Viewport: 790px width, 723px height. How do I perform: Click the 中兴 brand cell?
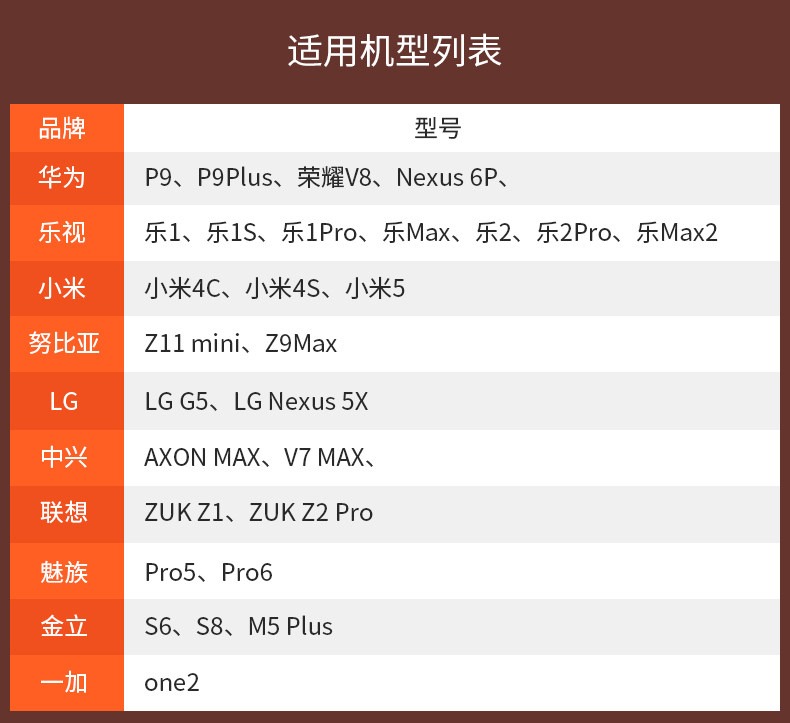(x=67, y=457)
